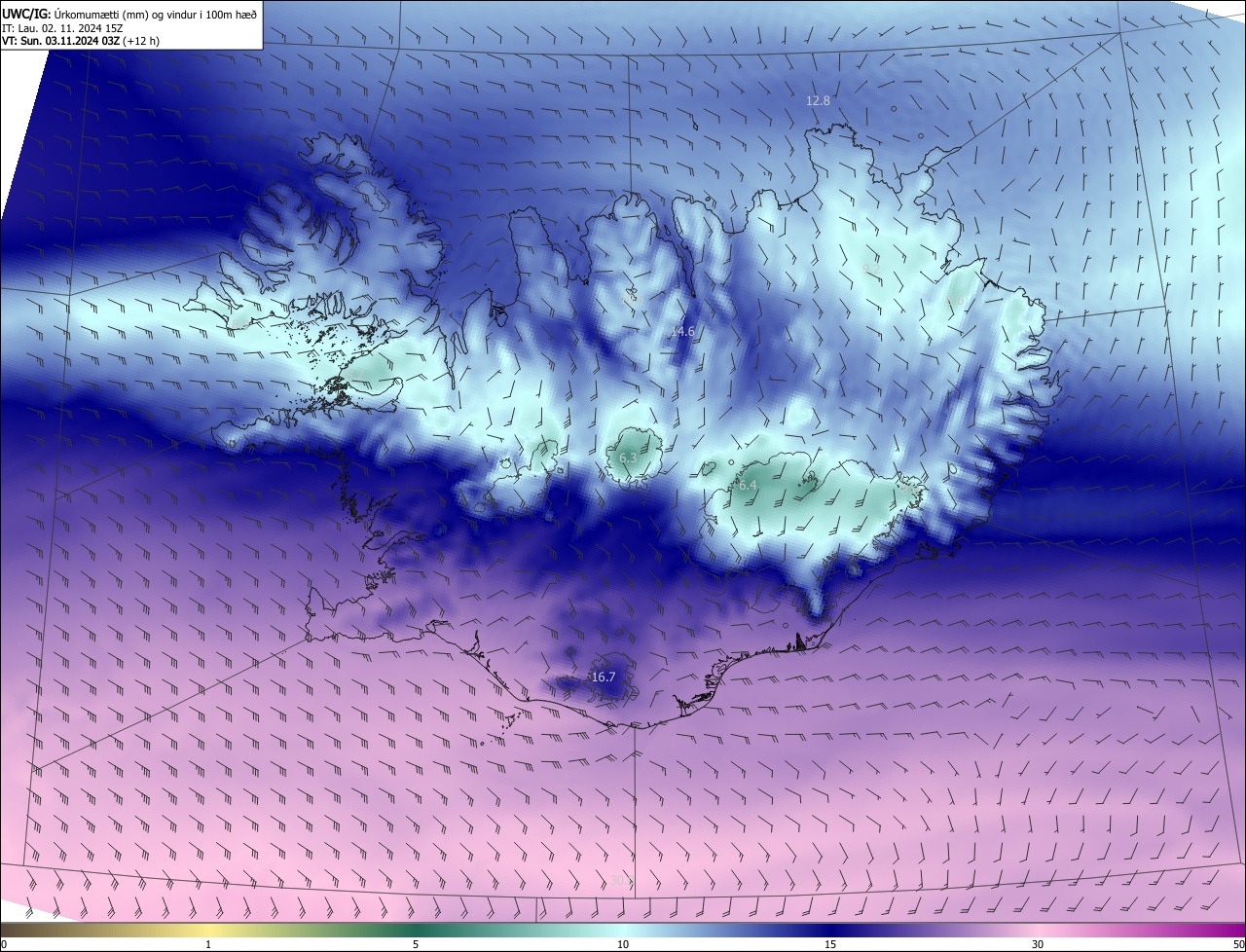Image resolution: width=1246 pixels, height=952 pixels.
Task: Click the 16.7 value label on the map
Action: tap(604, 677)
